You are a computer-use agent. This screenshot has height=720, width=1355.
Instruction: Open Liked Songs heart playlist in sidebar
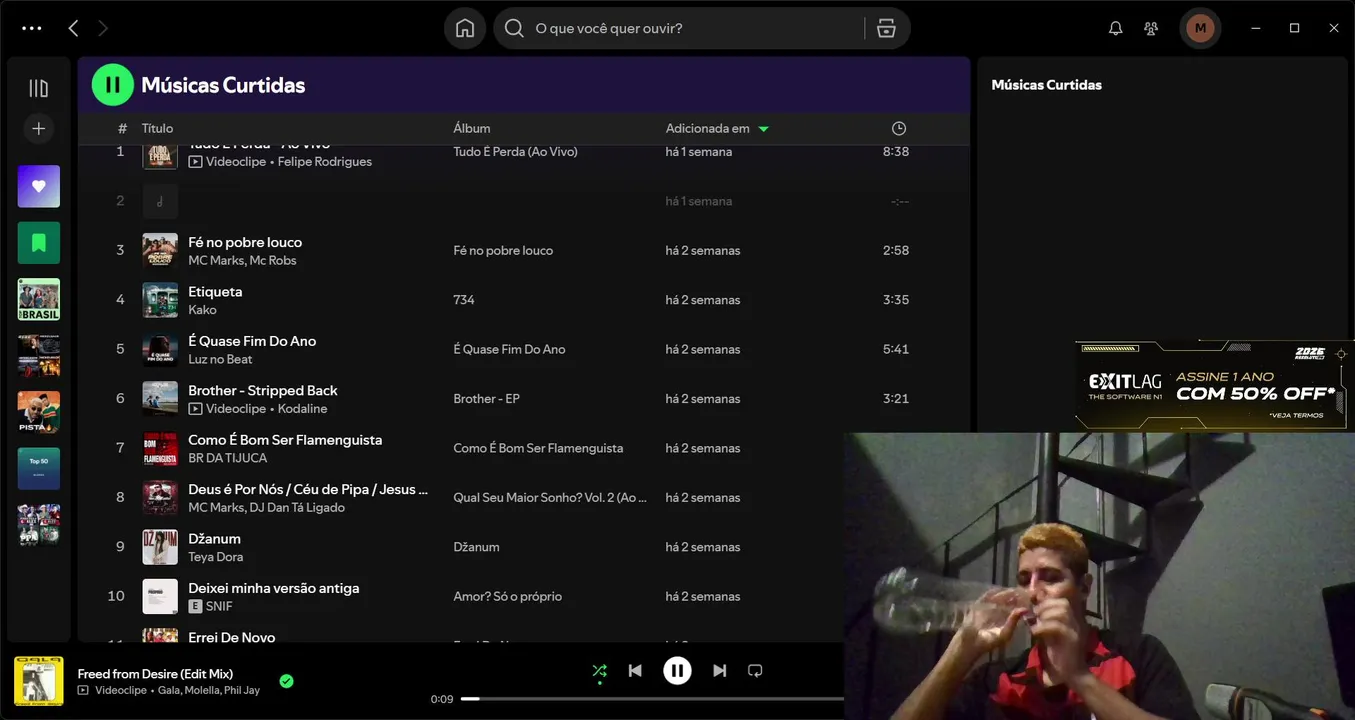point(38,186)
